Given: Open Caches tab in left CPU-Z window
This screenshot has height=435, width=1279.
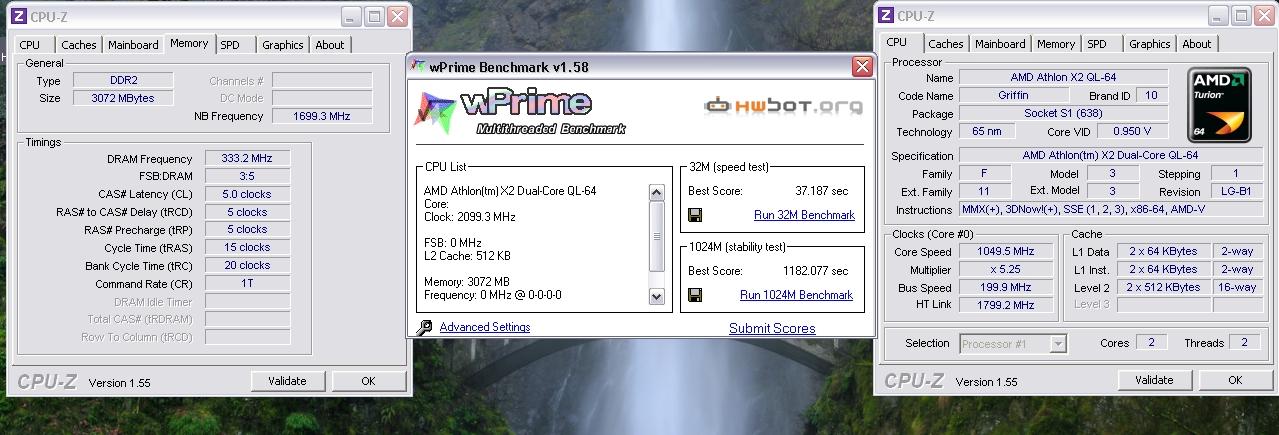Looking at the screenshot, I should (79, 45).
